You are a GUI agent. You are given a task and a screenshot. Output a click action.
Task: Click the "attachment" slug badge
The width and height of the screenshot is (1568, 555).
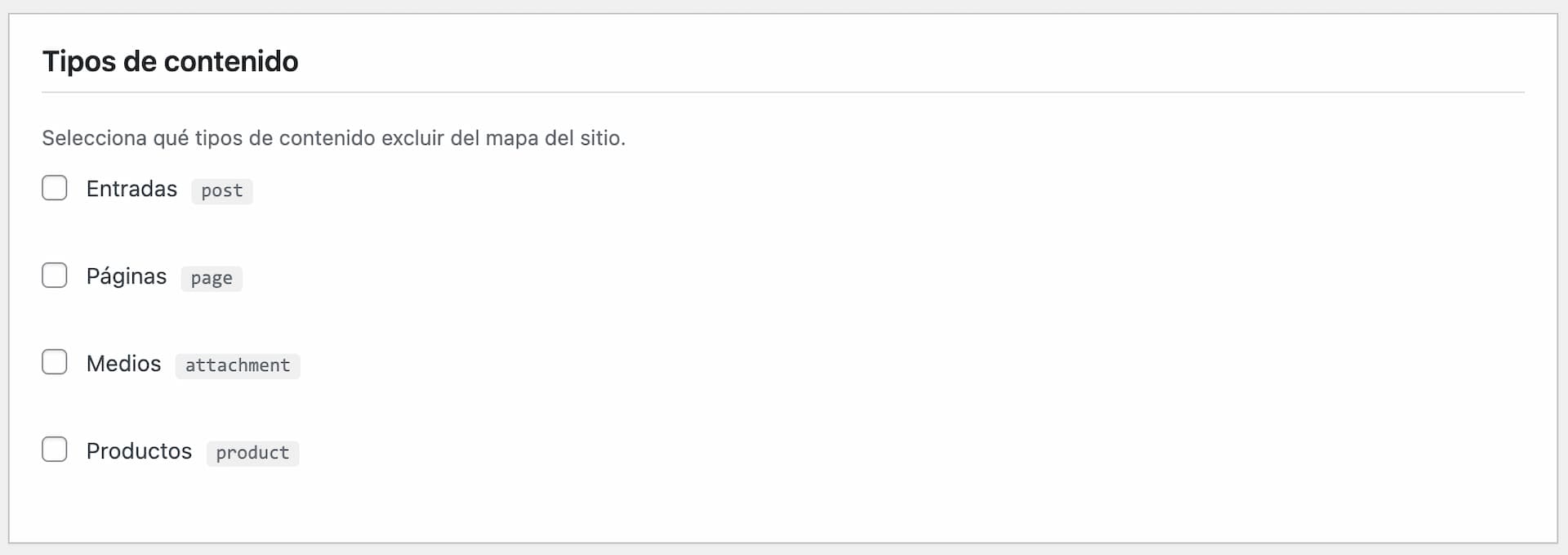point(238,365)
